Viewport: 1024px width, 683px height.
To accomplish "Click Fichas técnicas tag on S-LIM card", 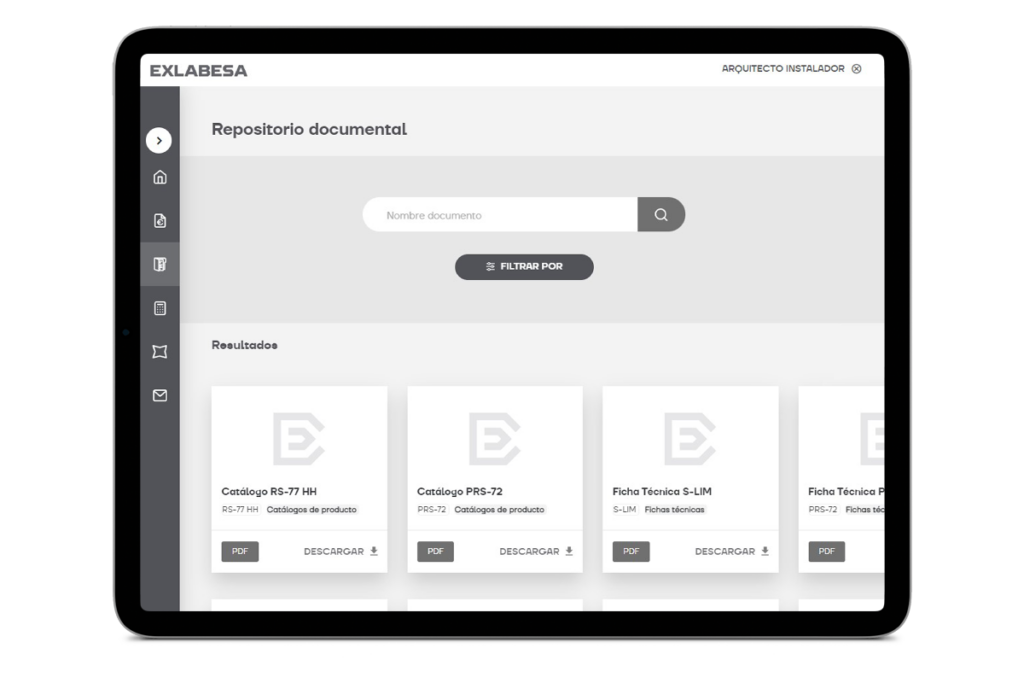I will 675,509.
